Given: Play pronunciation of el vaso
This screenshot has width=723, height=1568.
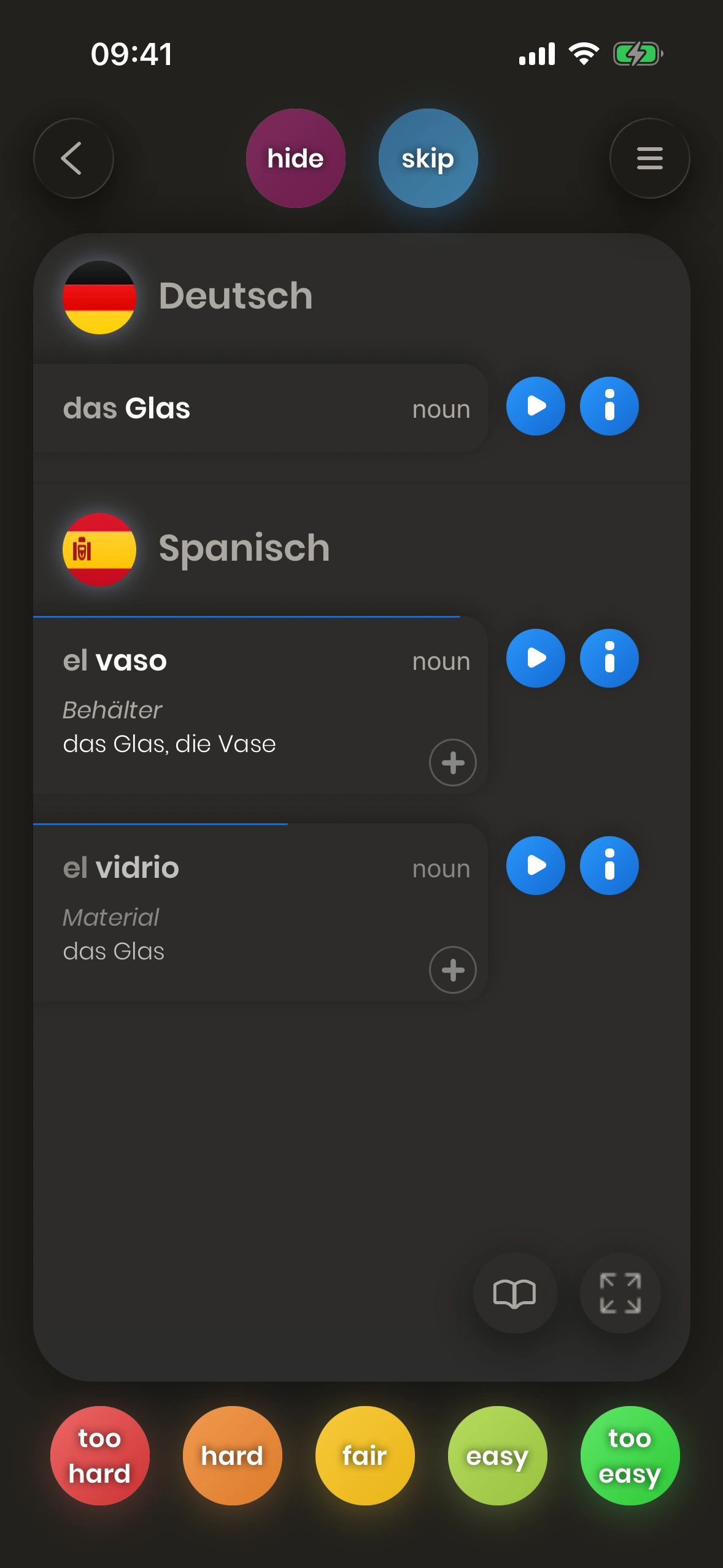Looking at the screenshot, I should [x=535, y=658].
